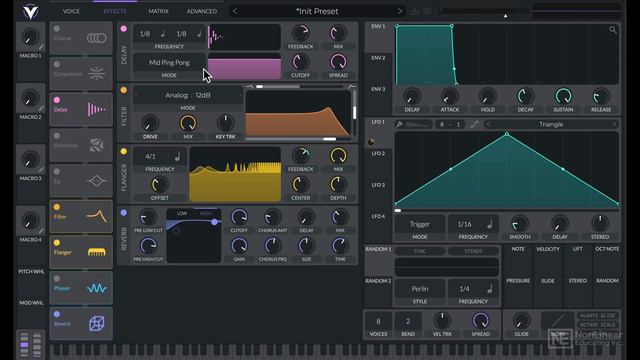Select the Compressor effect icon
Screen dimensions: 640x360
tap(97, 74)
